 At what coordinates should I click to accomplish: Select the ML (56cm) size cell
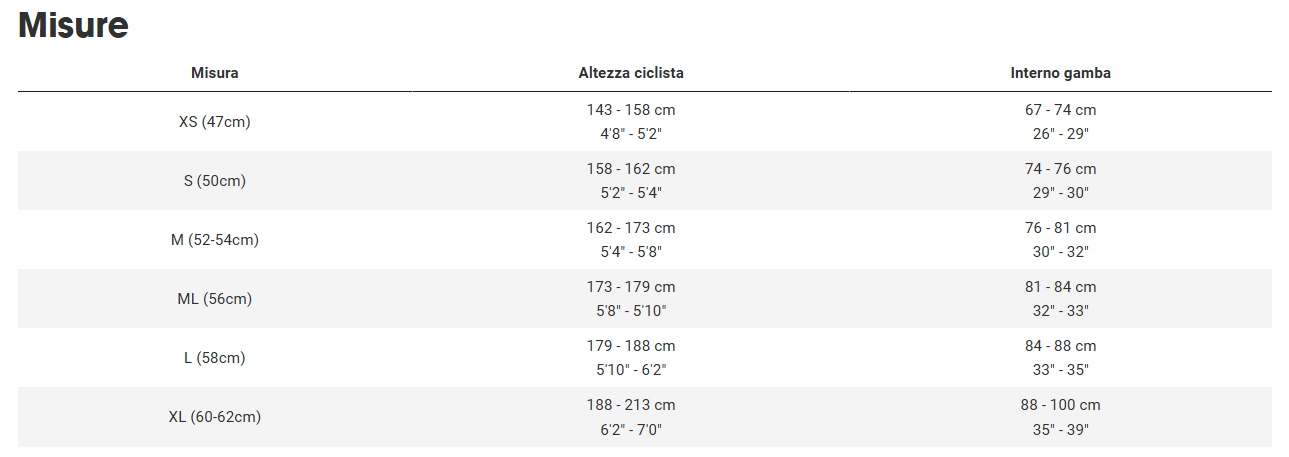point(214,299)
